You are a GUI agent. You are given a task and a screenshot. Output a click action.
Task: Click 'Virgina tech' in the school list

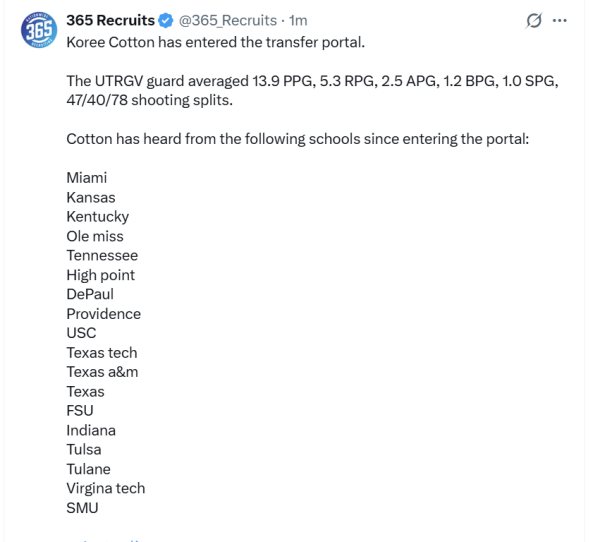105,488
